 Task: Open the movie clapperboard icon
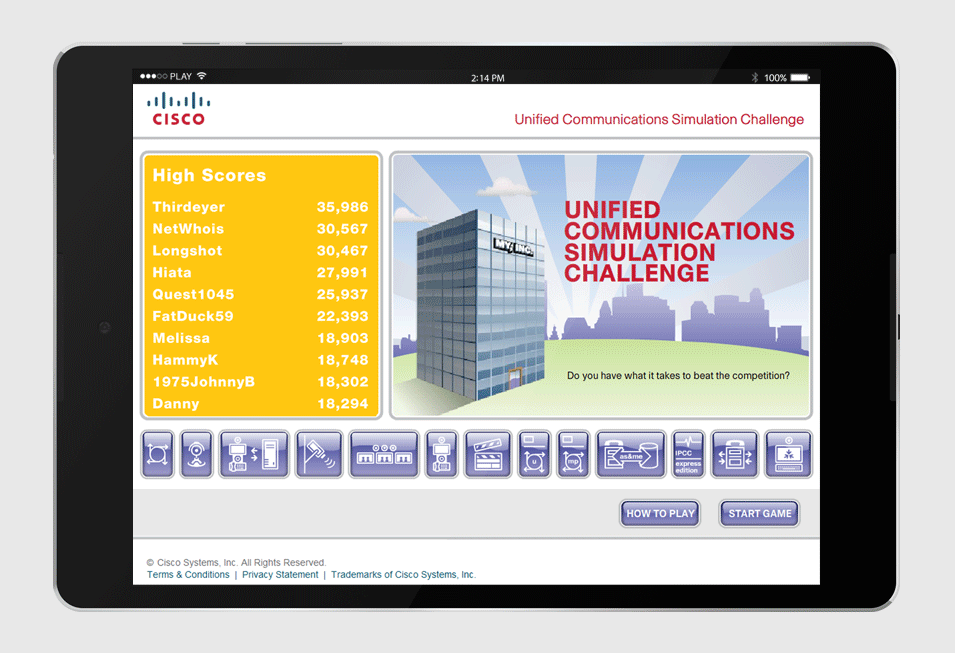click(488, 454)
